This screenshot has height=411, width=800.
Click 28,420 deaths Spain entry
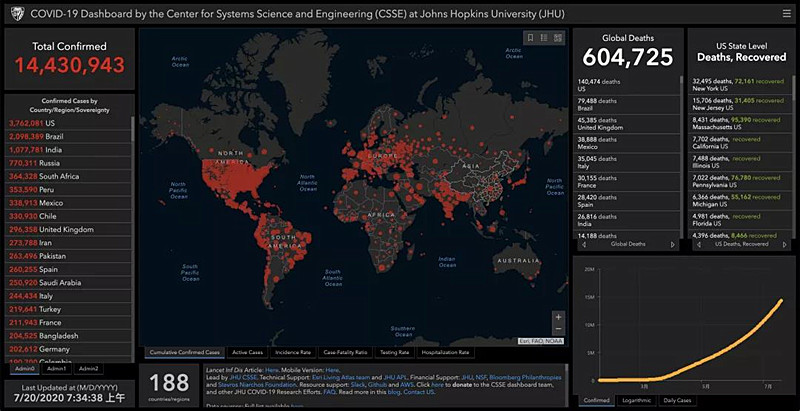tap(628, 201)
